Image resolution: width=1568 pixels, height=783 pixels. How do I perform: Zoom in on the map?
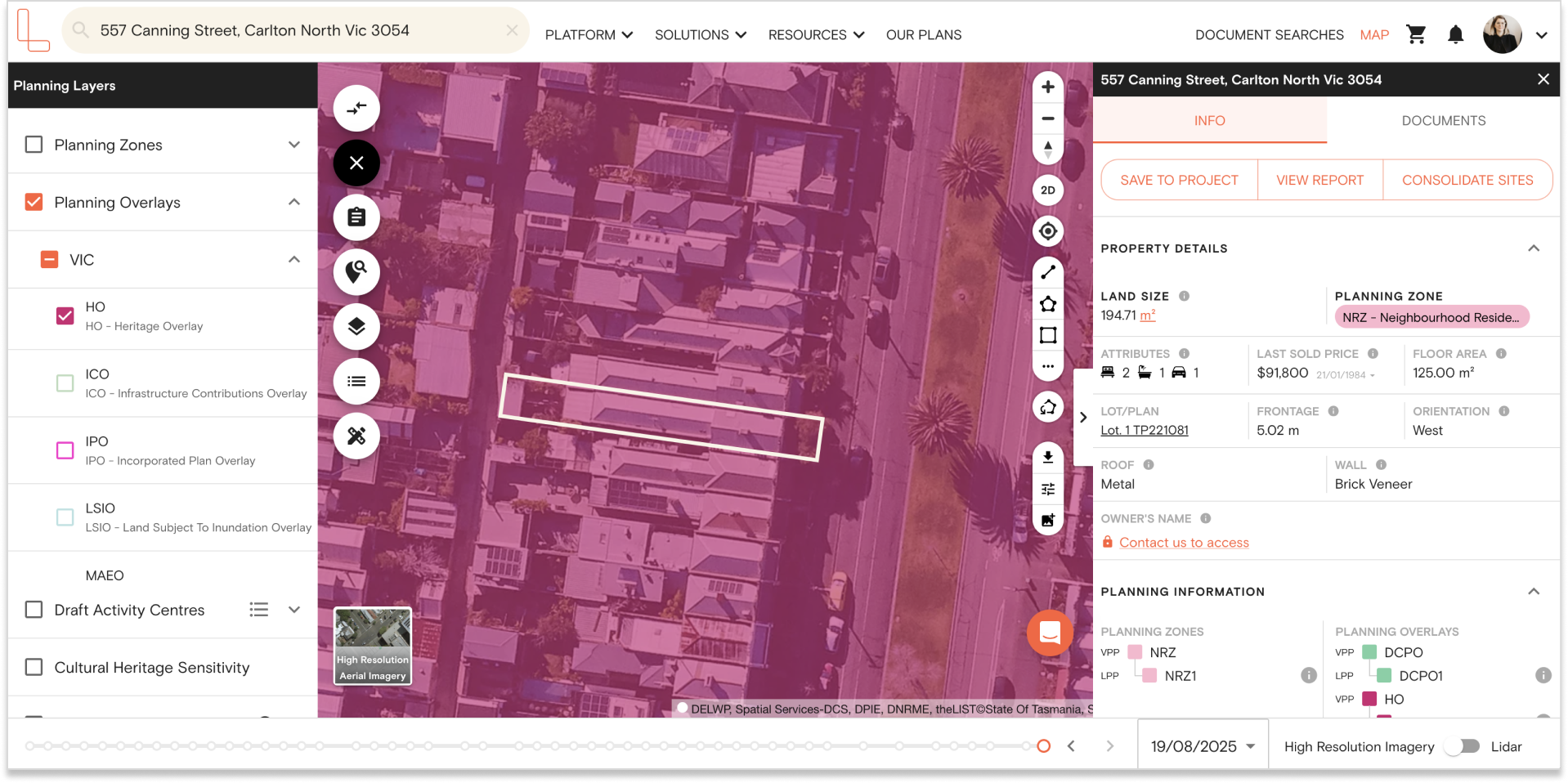(1048, 87)
